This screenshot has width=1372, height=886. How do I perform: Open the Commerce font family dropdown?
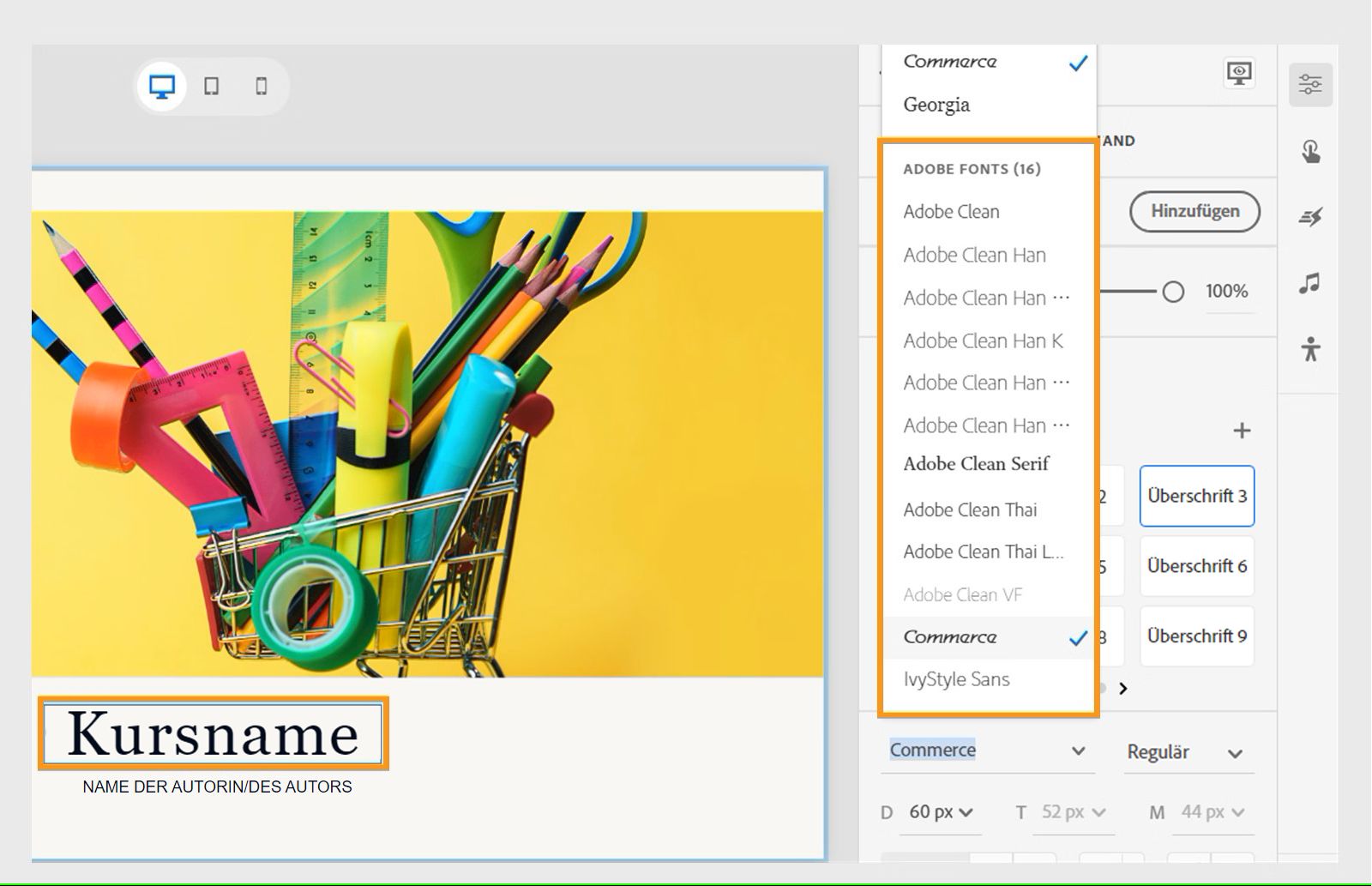coord(988,750)
